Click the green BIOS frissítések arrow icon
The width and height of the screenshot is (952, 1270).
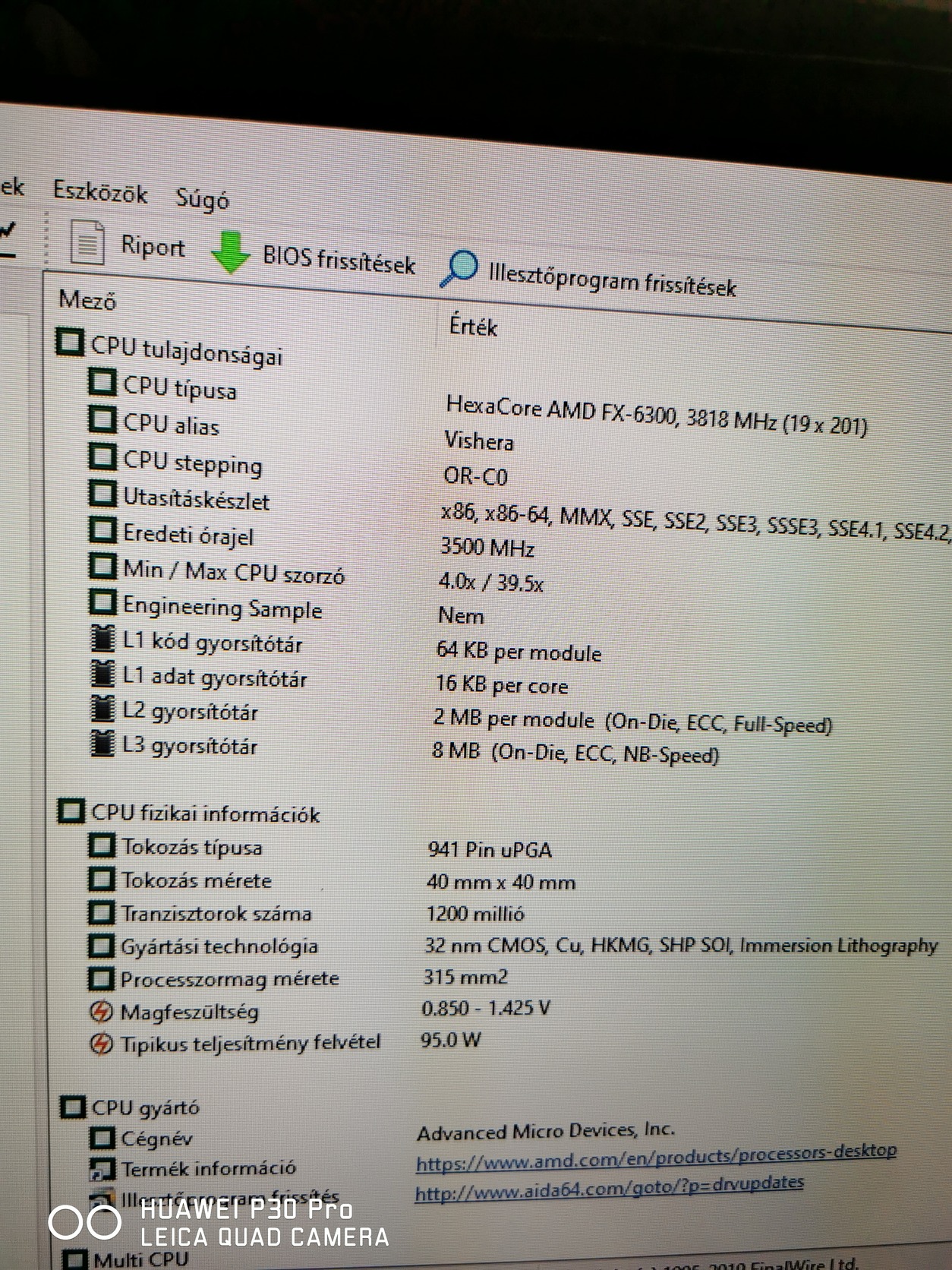pos(230,253)
